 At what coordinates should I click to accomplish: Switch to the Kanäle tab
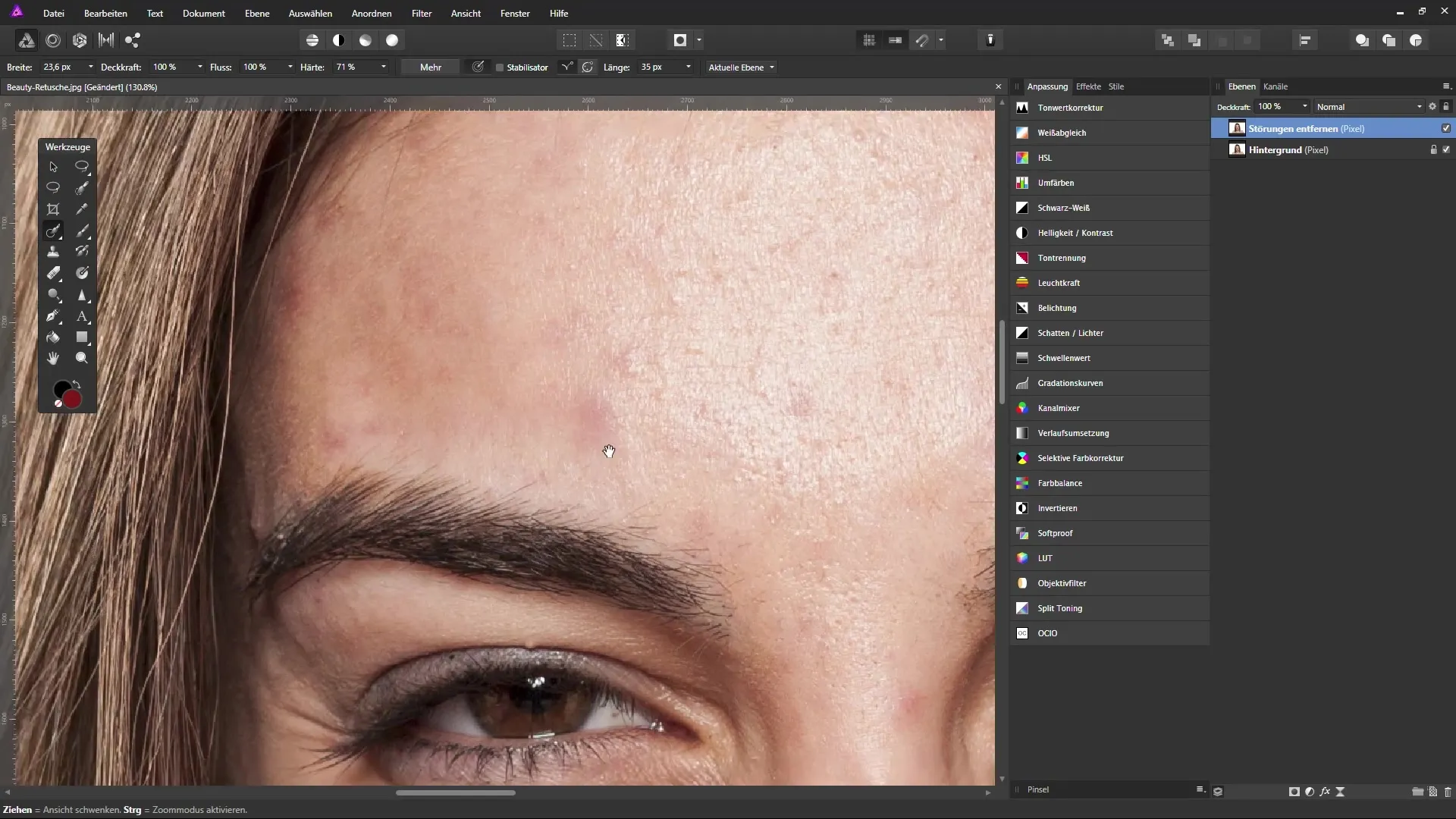(x=1276, y=86)
